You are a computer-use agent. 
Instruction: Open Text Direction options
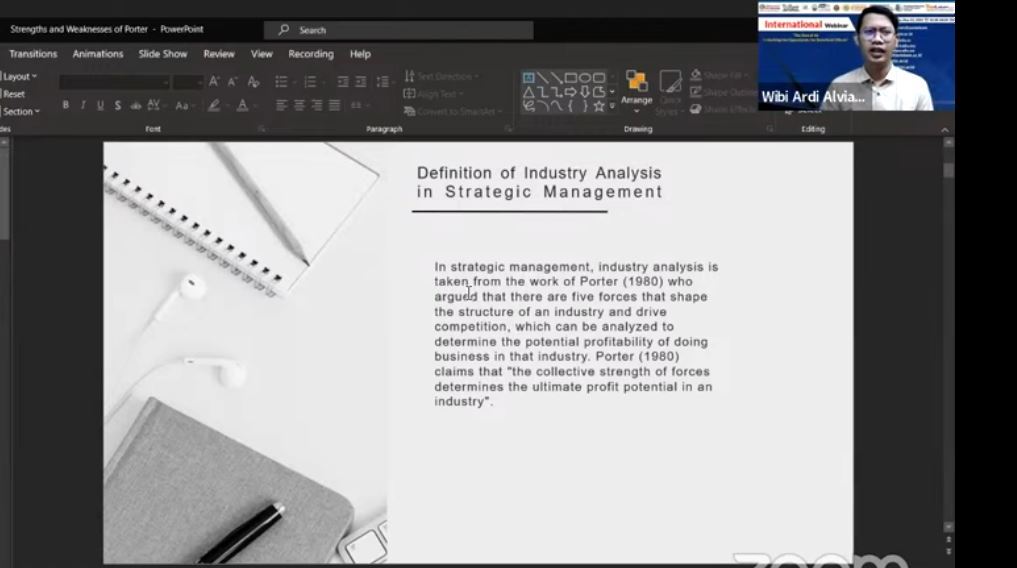click(441, 77)
